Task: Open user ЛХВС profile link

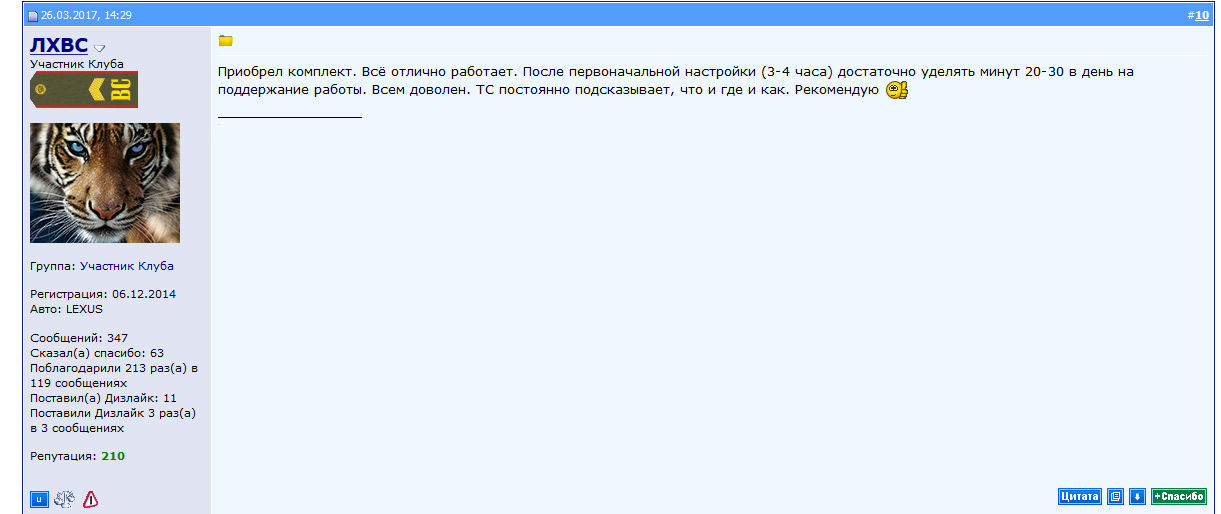Action: (x=59, y=45)
